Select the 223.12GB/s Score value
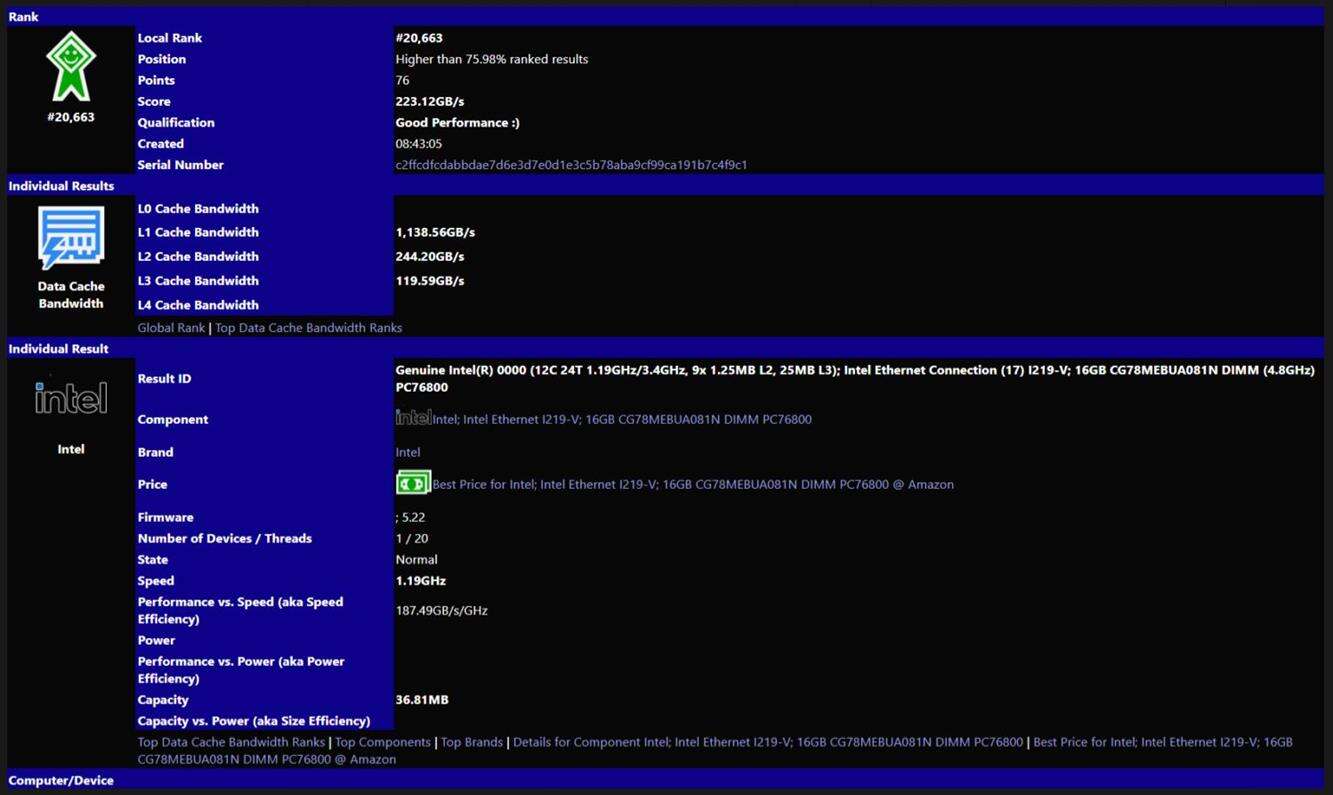 430,102
